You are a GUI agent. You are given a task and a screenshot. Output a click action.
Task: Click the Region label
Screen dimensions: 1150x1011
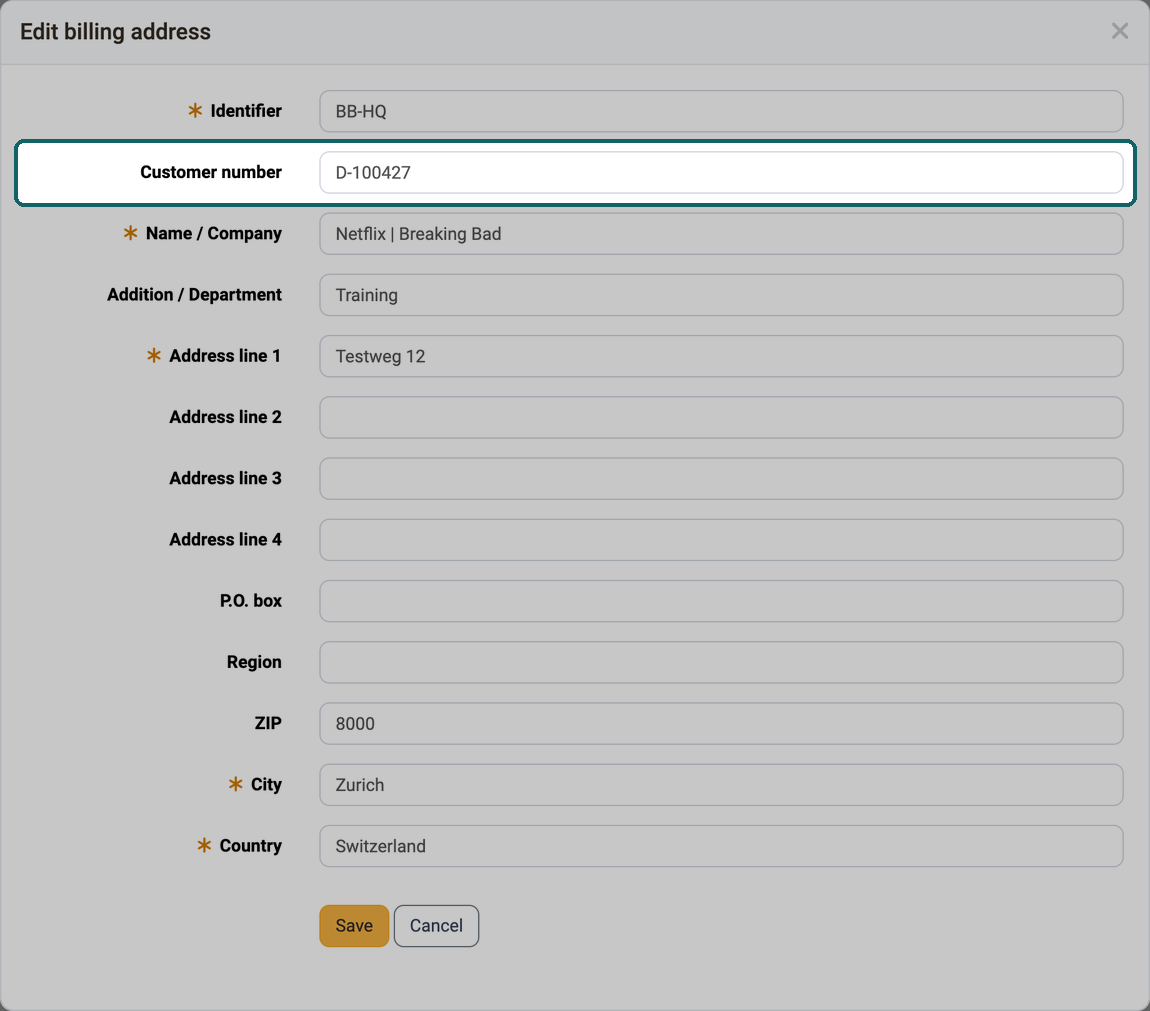tap(254, 662)
